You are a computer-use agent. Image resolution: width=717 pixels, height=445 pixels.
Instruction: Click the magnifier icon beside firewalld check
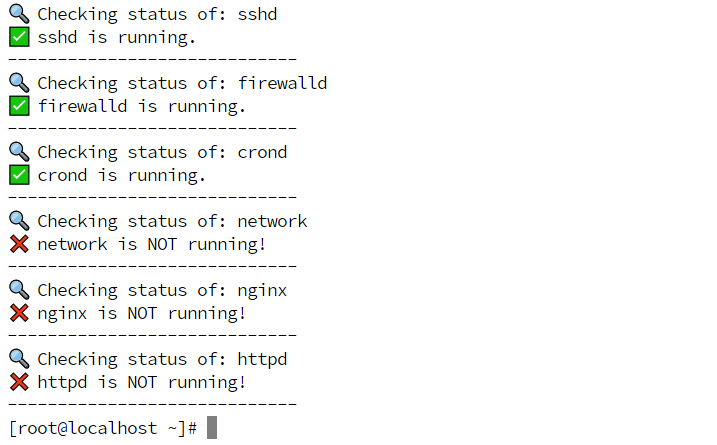19,83
